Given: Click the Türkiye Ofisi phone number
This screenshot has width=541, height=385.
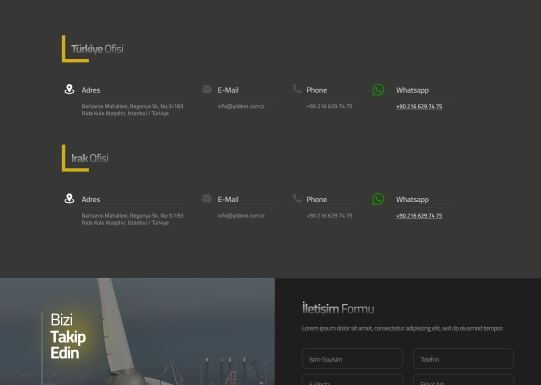Looking at the screenshot, I should 329,106.
